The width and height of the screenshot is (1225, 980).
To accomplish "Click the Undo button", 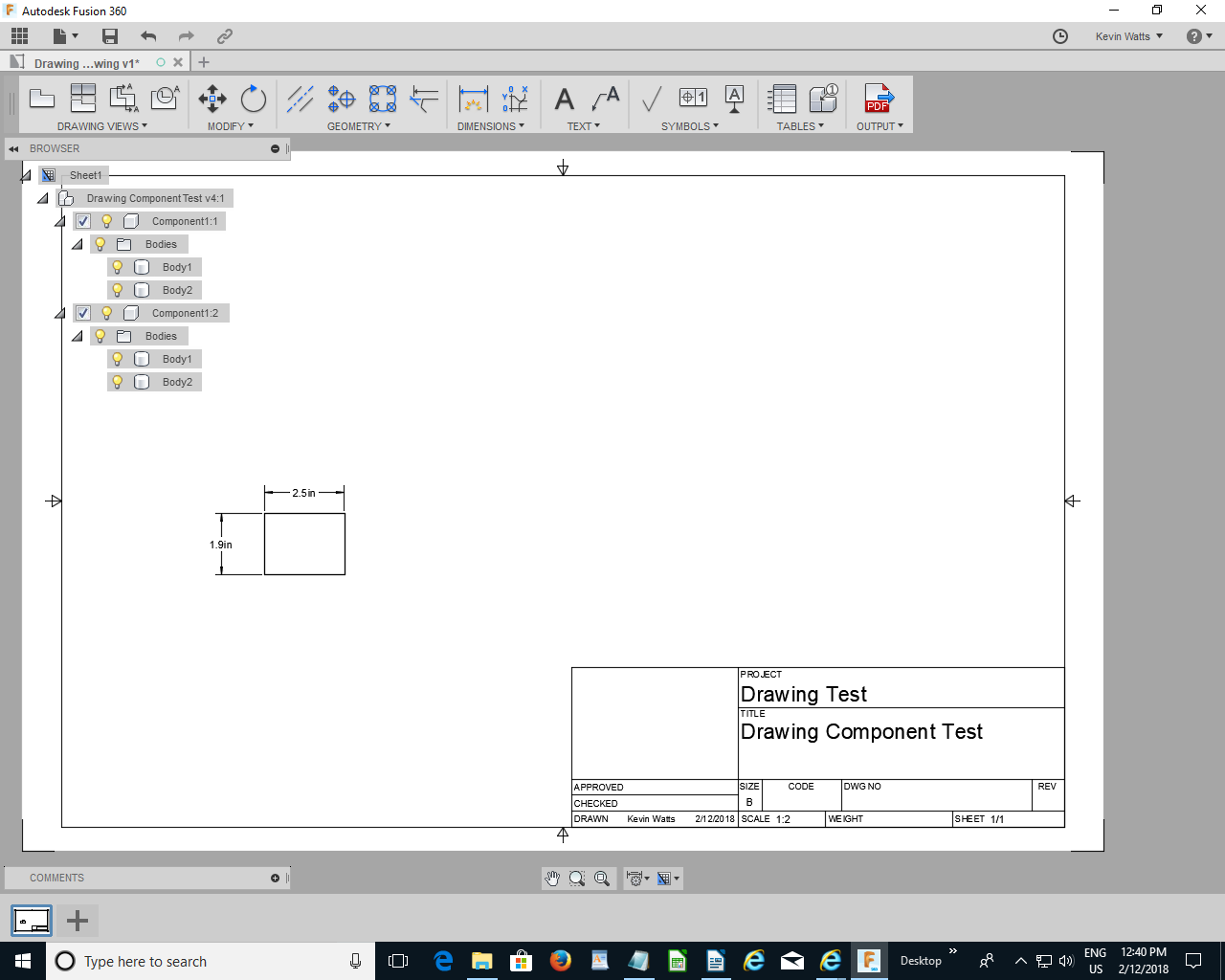I will (149, 35).
